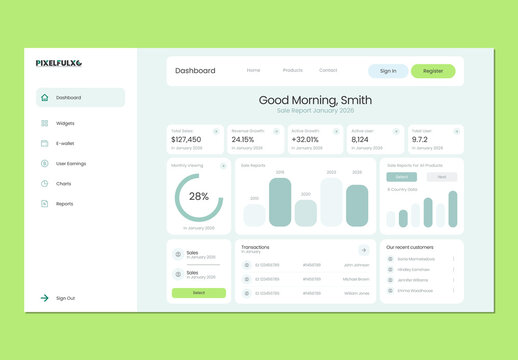
Task: Click the green Select button under Sales
Action: pyautogui.click(x=199, y=293)
